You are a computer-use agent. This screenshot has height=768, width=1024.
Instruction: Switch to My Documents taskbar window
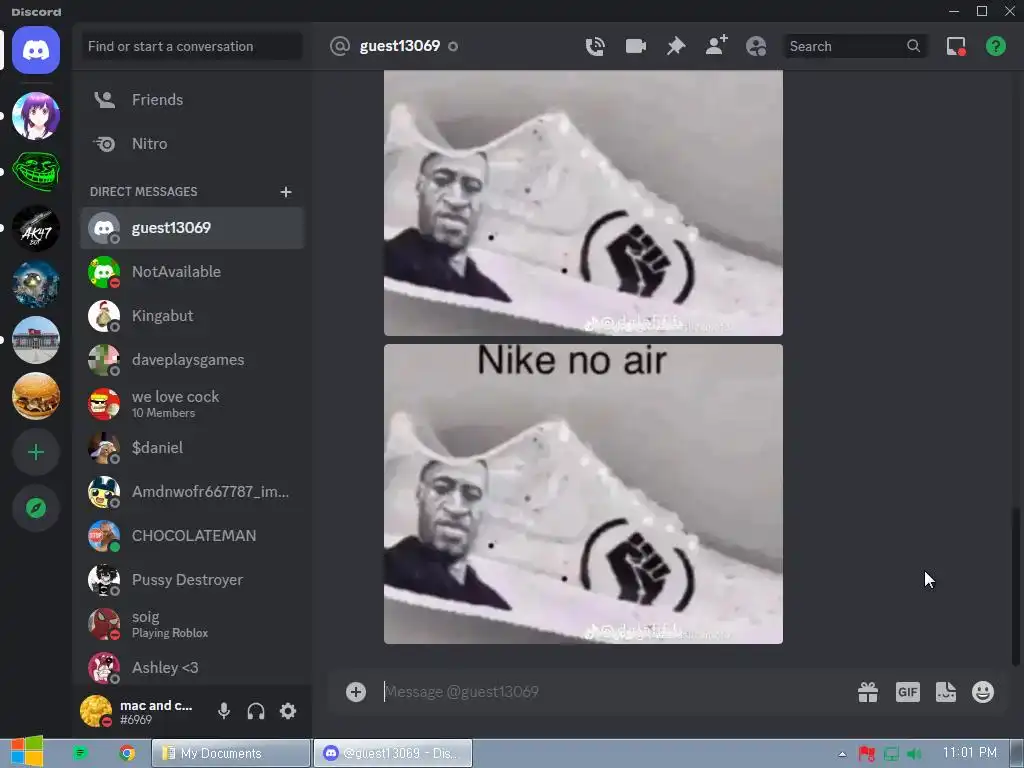[231, 753]
